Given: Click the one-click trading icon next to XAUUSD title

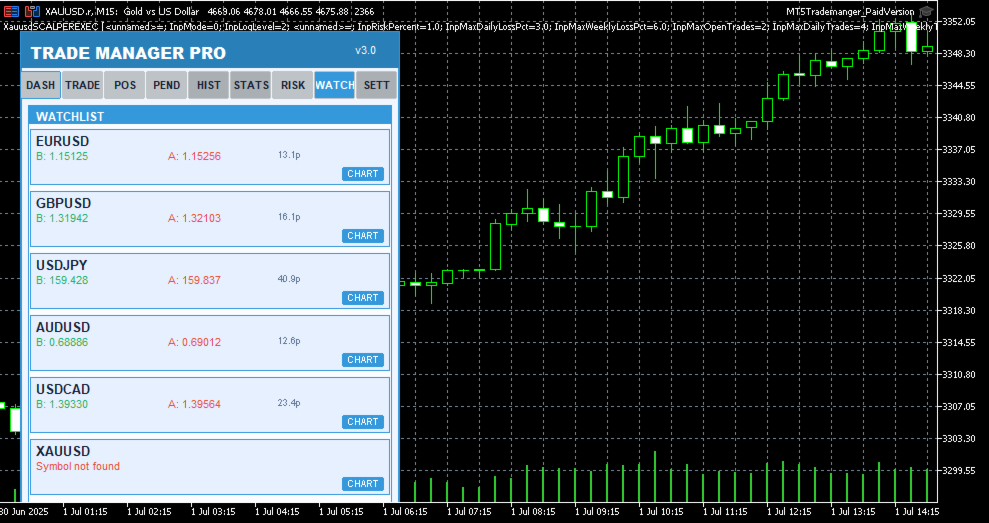Looking at the screenshot, I should 32,11.
